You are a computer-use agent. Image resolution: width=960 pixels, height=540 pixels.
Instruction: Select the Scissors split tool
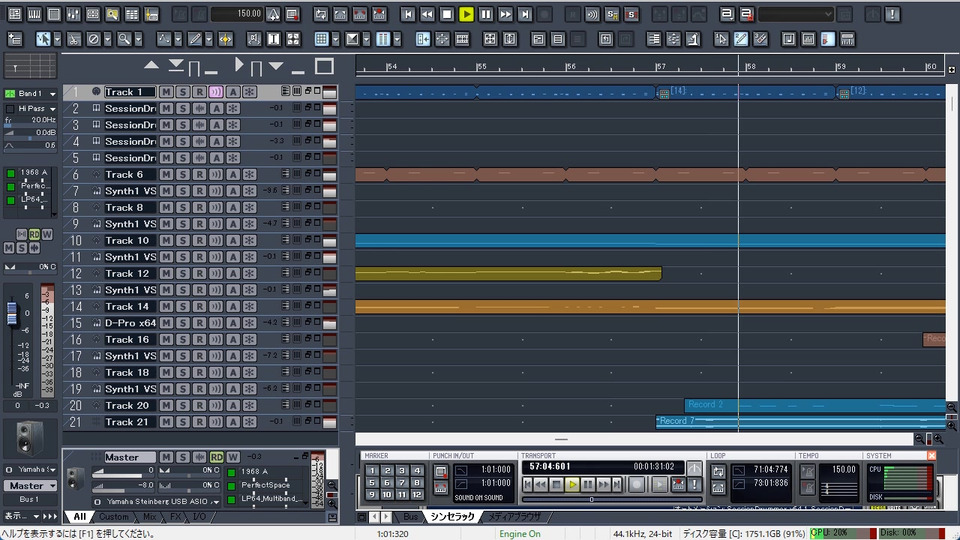tap(74, 39)
